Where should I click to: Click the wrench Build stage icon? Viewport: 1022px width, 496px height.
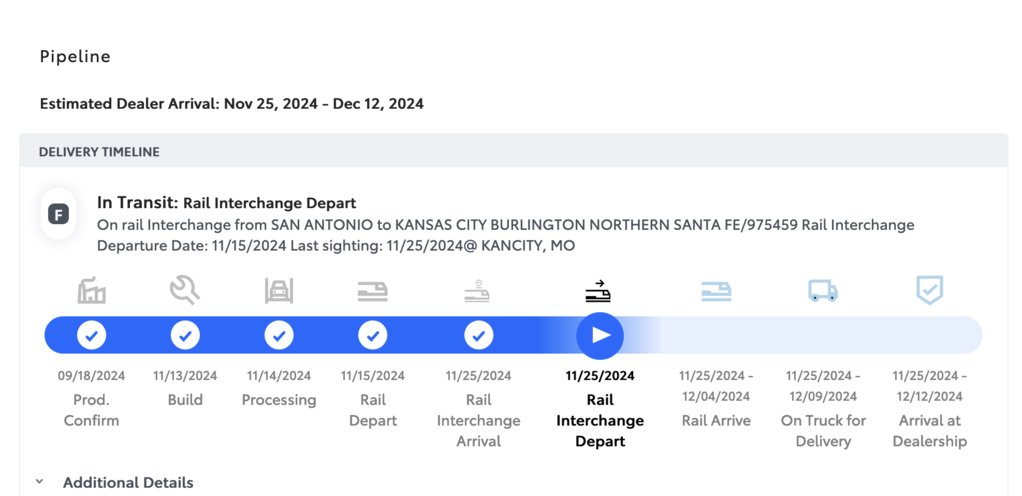(185, 290)
